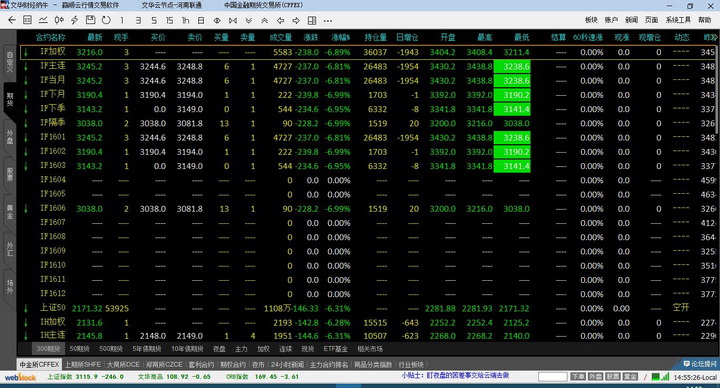Switch to the 300期货 sub-tab
This screenshot has width=720, height=388.
pos(48,349)
